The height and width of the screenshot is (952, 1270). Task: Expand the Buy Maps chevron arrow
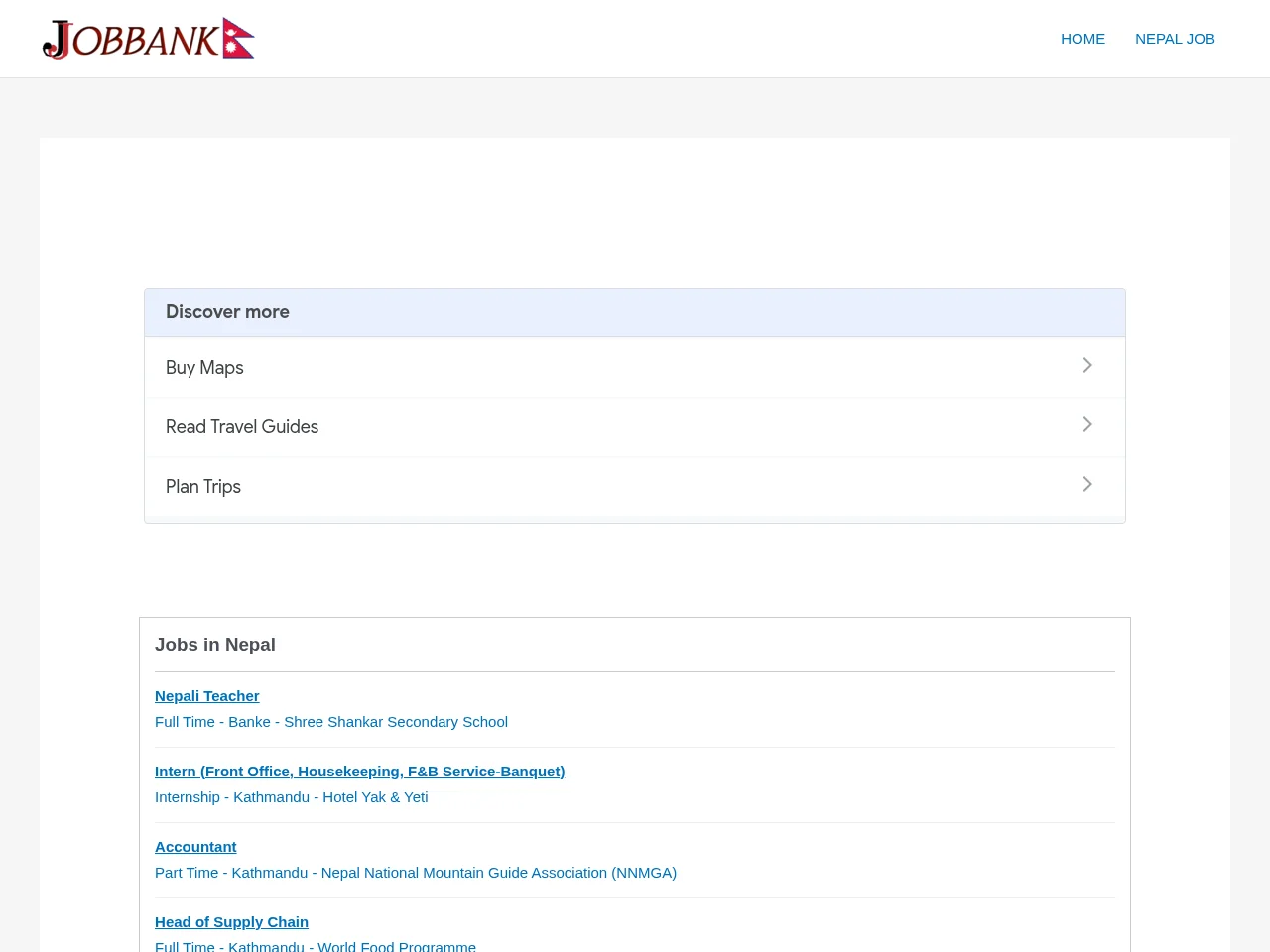[1087, 366]
